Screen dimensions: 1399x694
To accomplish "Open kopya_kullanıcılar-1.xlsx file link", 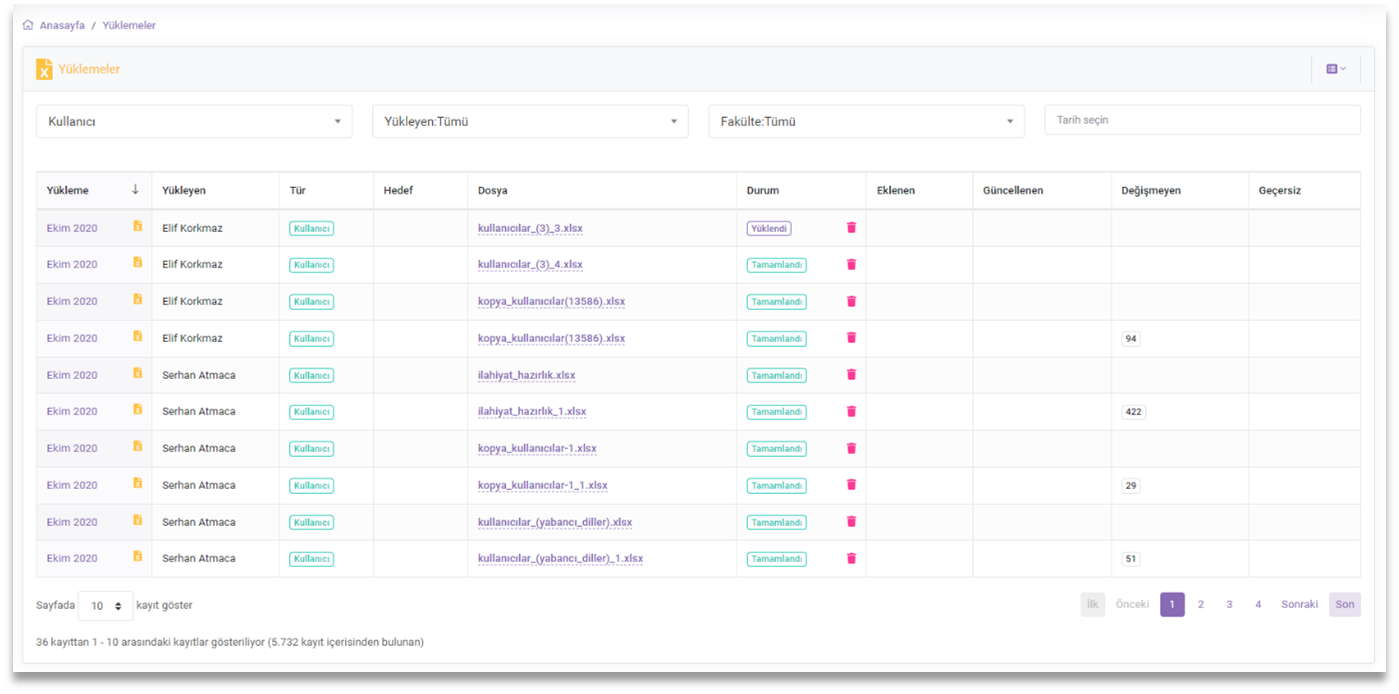I will point(537,448).
